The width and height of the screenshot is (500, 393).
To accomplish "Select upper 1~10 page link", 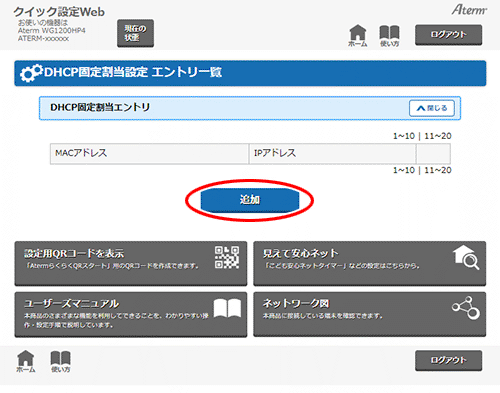I will point(404,136).
